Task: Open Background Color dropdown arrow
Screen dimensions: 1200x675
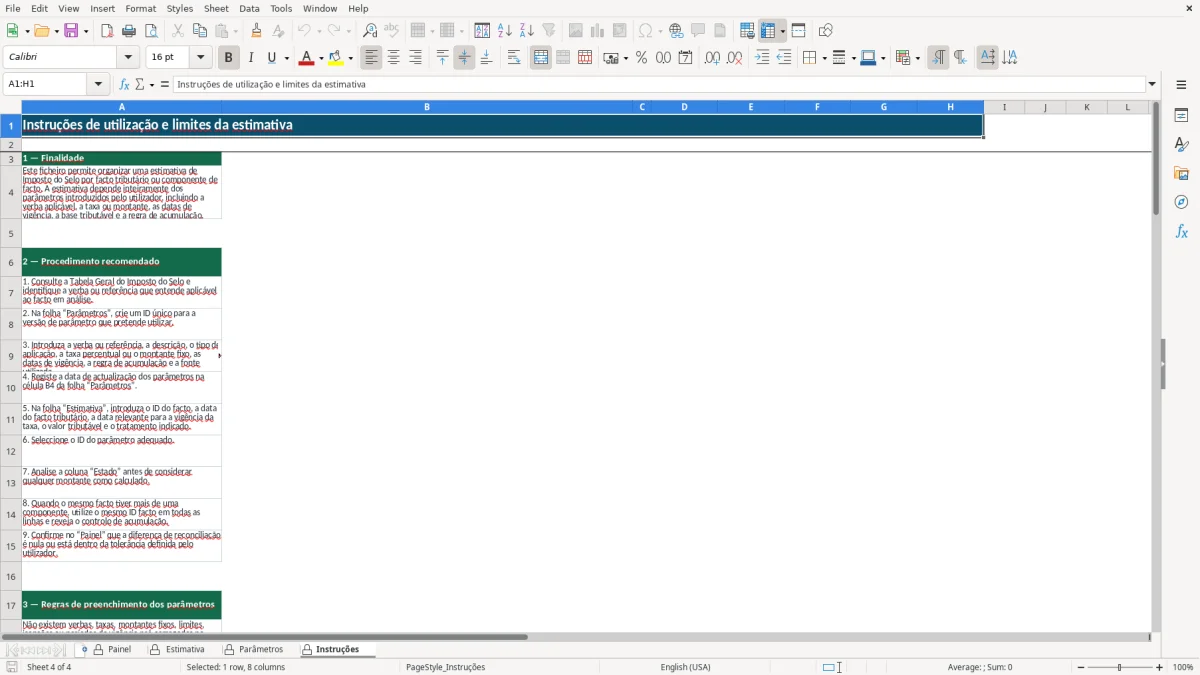Action: click(x=350, y=58)
